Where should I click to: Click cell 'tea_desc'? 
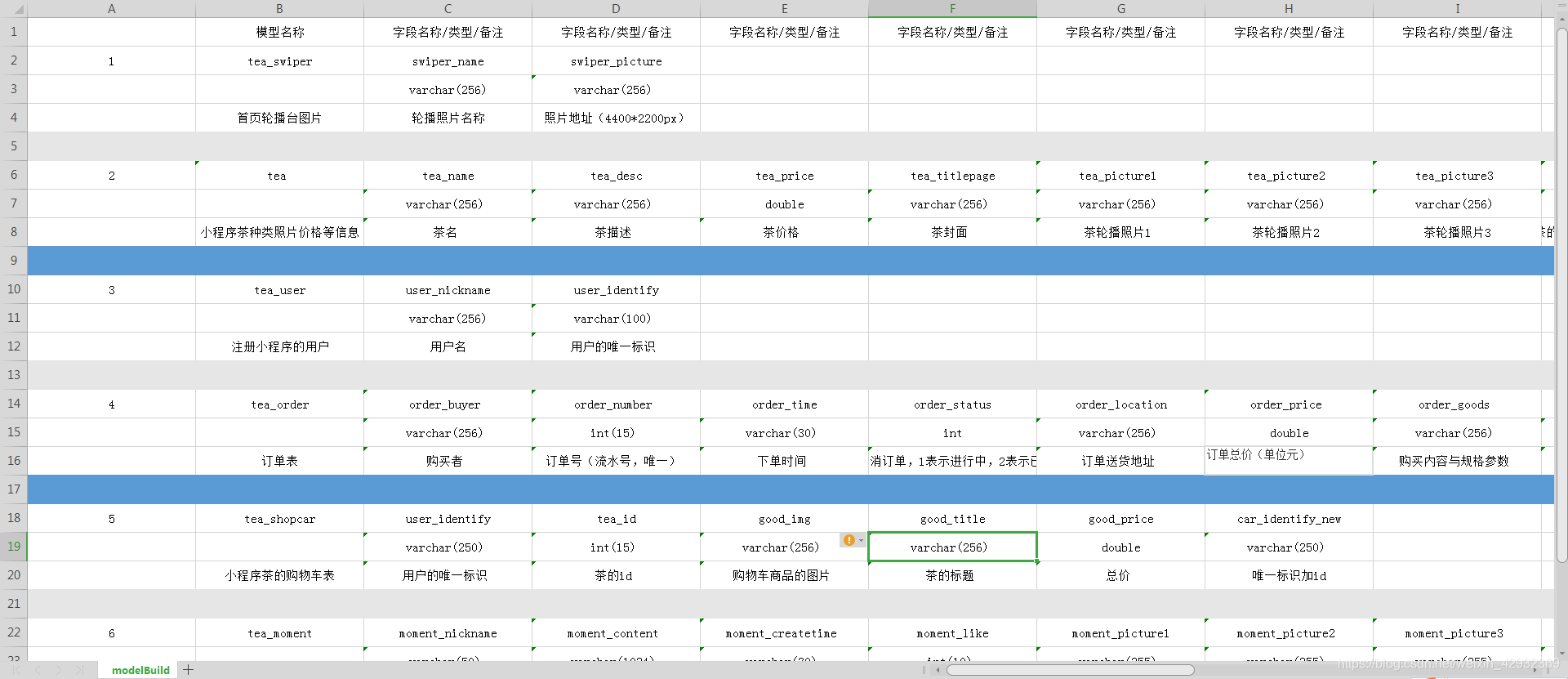[x=616, y=176]
